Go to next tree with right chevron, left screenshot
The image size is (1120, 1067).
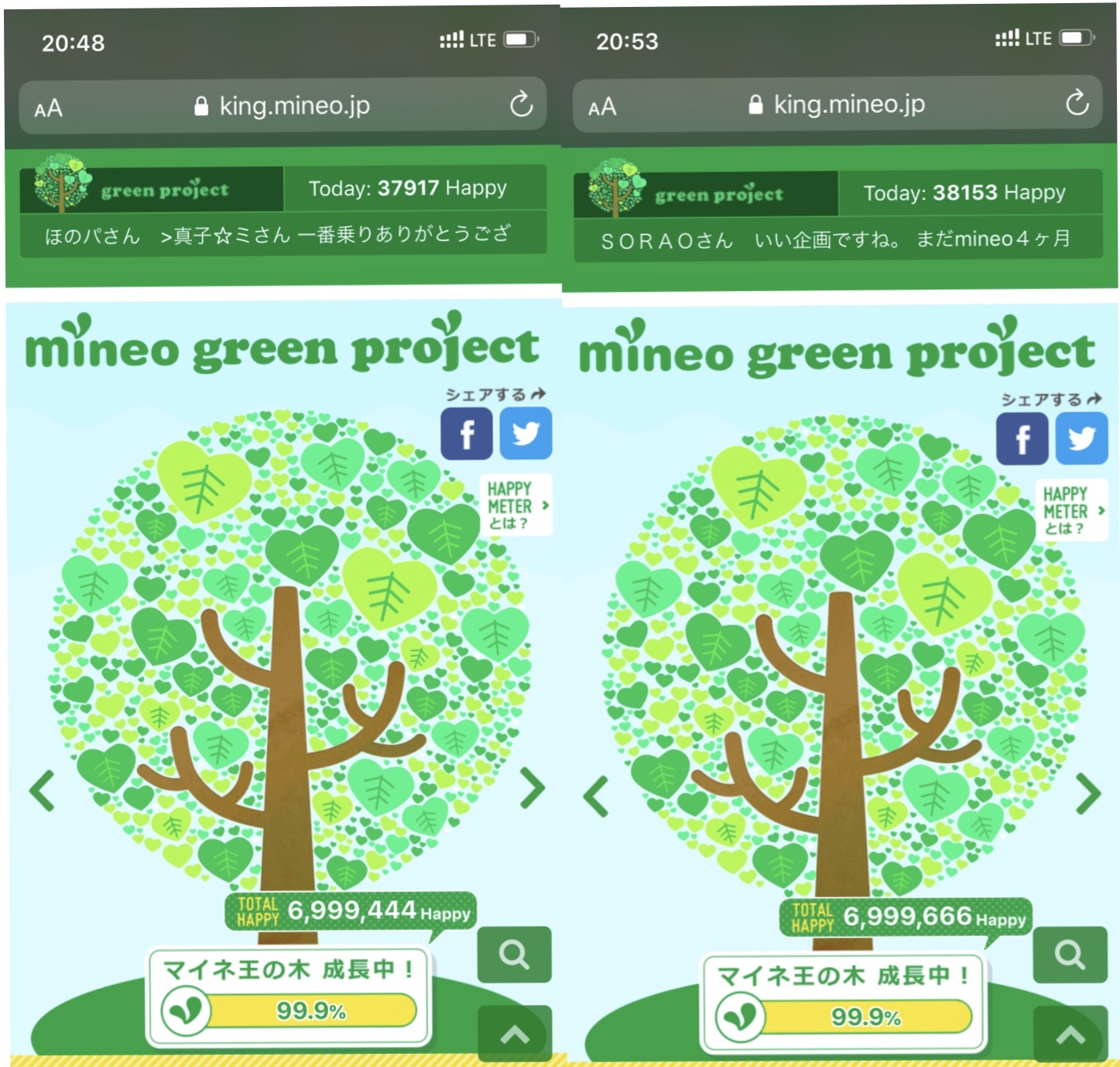pyautogui.click(x=533, y=788)
